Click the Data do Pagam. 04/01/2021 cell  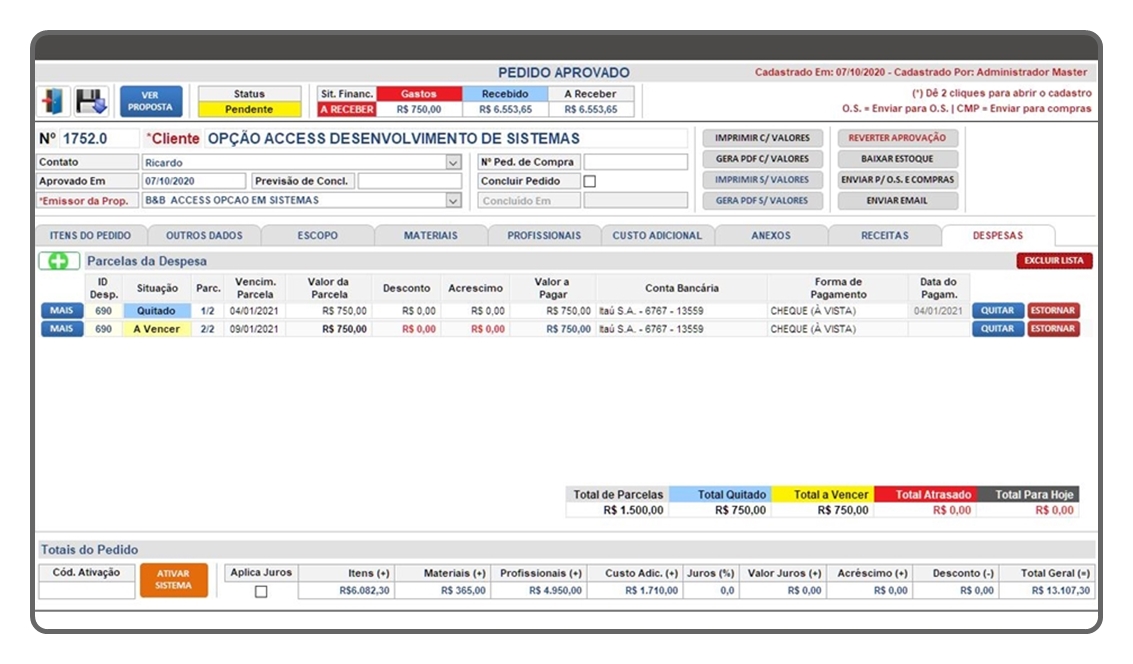coord(938,311)
